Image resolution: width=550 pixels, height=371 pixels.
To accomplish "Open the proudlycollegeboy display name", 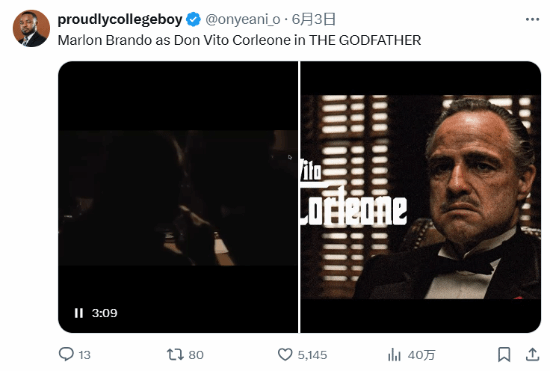I will [120, 19].
